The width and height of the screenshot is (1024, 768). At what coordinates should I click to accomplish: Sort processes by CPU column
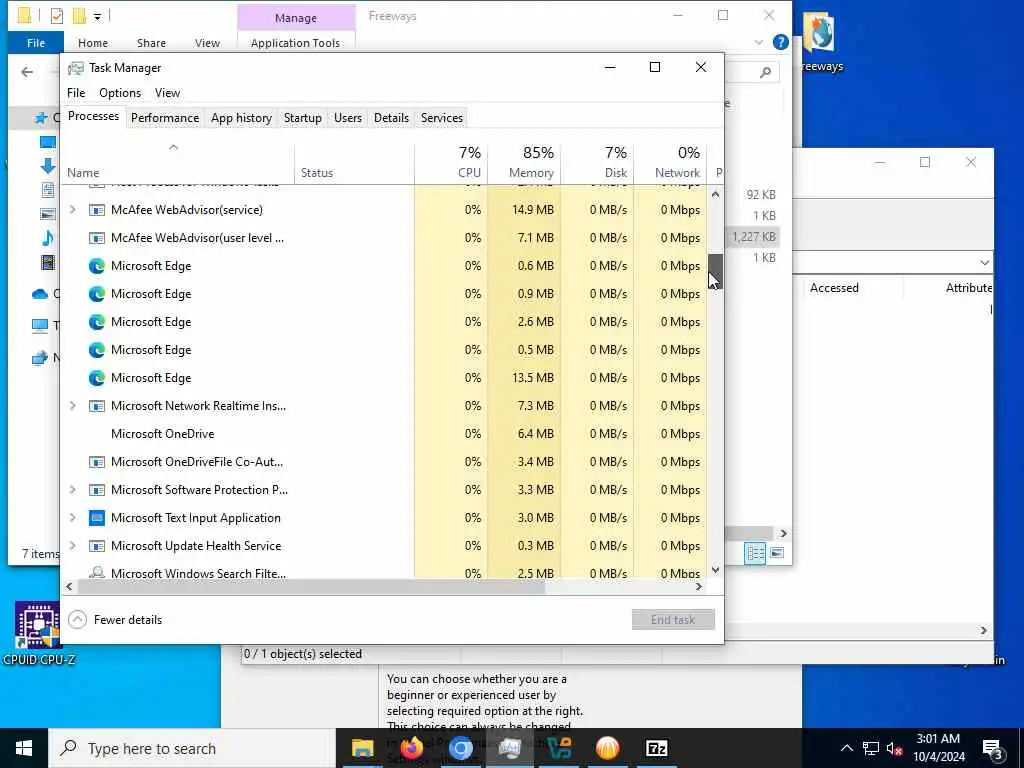click(451, 163)
